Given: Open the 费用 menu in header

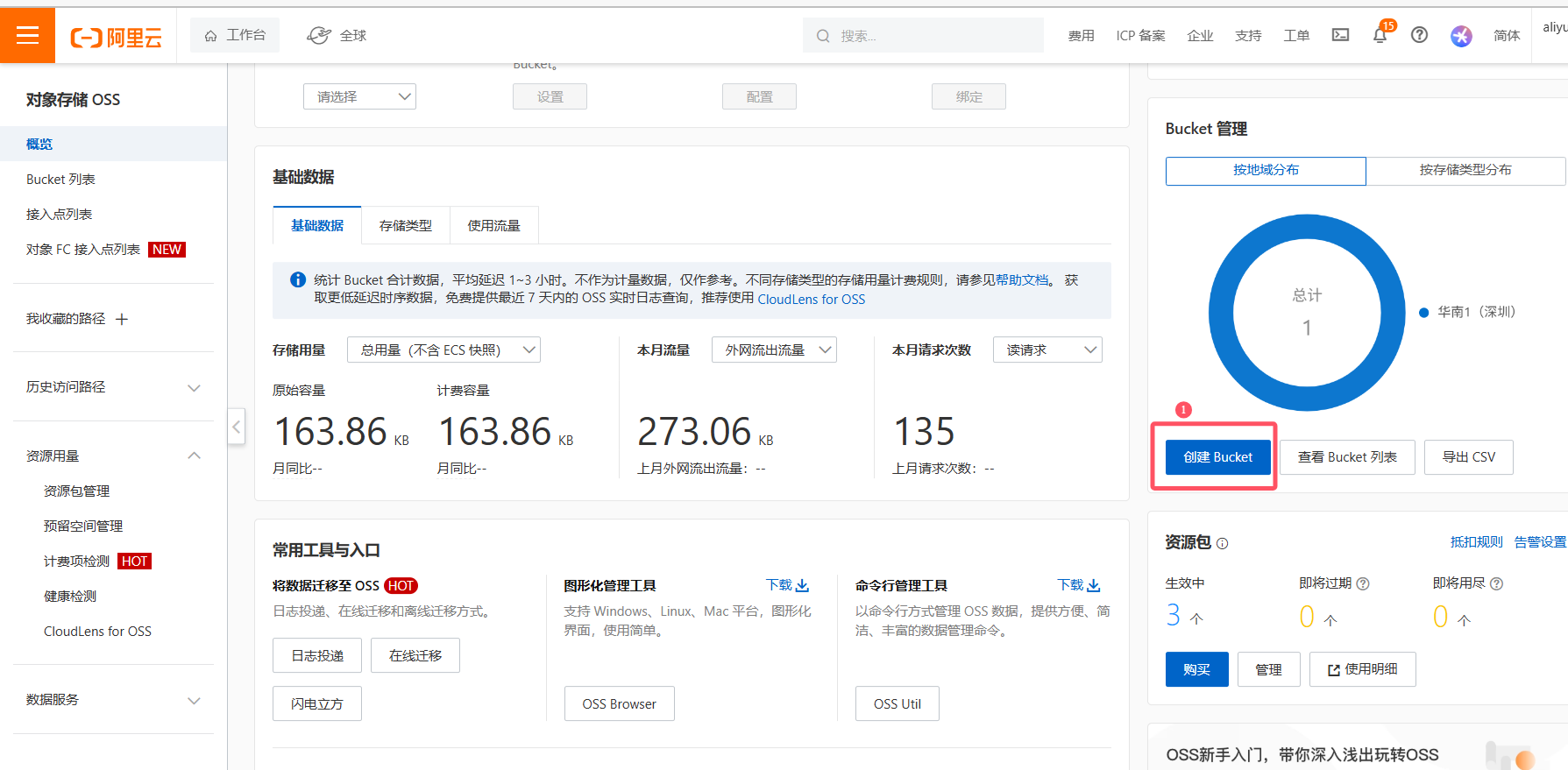Looking at the screenshot, I should coord(1082,36).
